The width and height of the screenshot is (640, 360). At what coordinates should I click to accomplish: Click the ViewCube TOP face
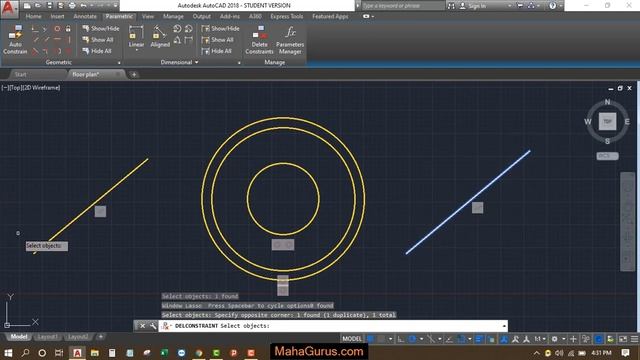tap(607, 122)
